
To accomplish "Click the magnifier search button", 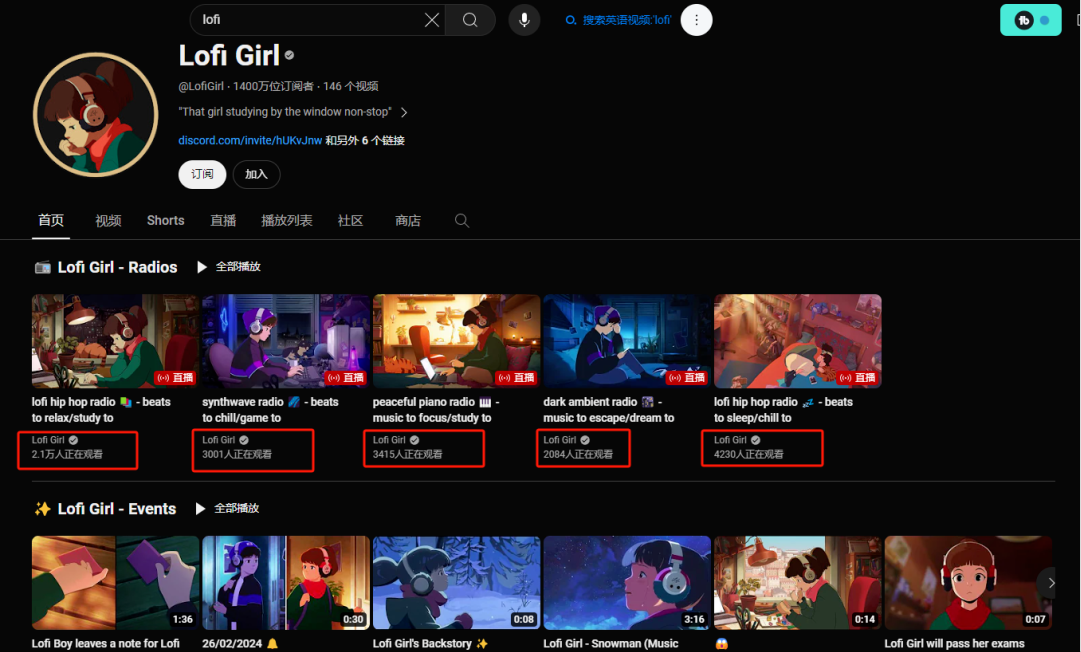I will coord(470,20).
